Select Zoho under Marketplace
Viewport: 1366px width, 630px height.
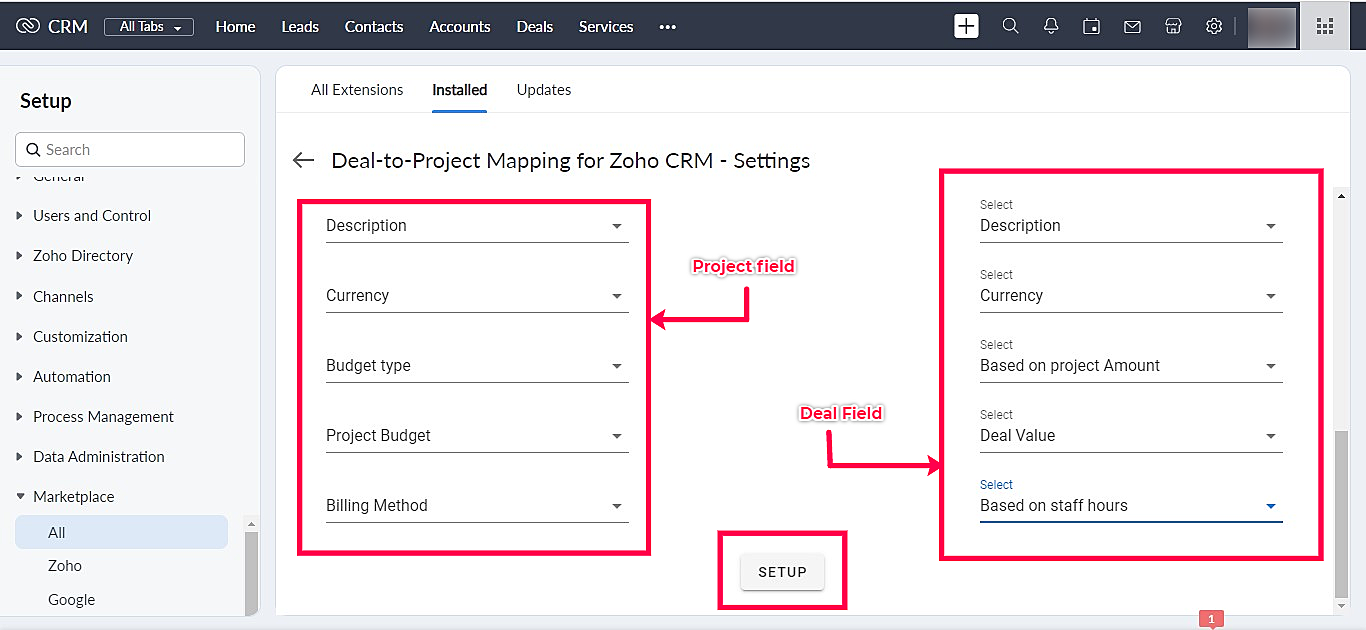tap(65, 566)
